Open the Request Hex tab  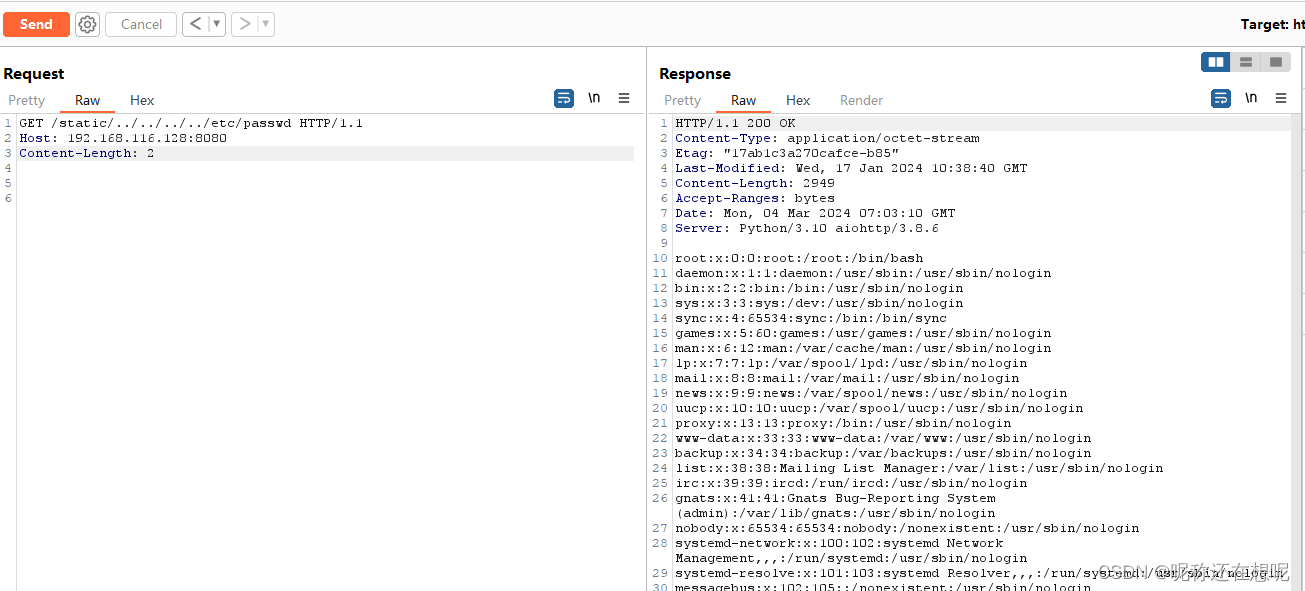click(142, 100)
